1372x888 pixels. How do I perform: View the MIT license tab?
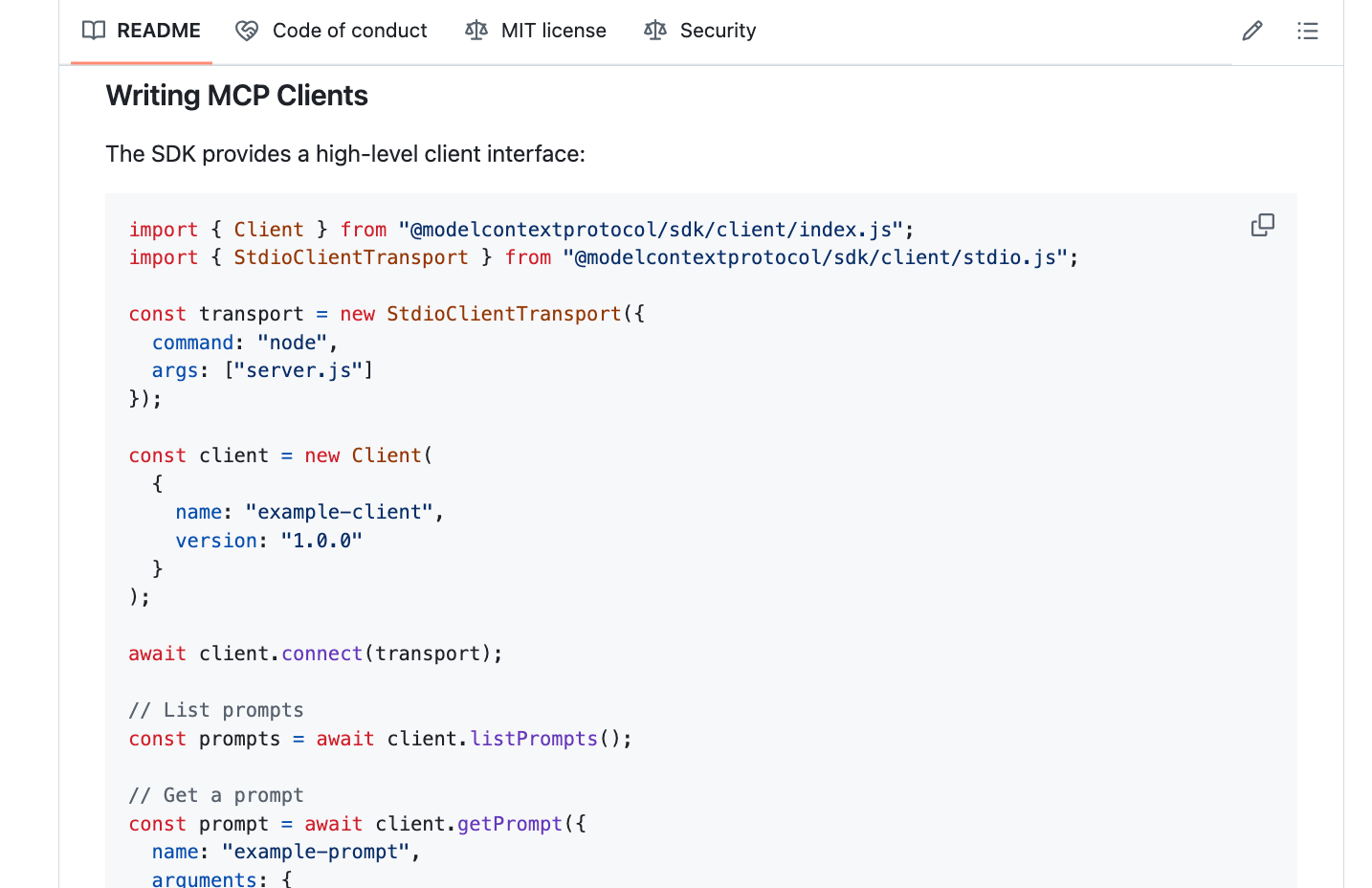tap(553, 30)
